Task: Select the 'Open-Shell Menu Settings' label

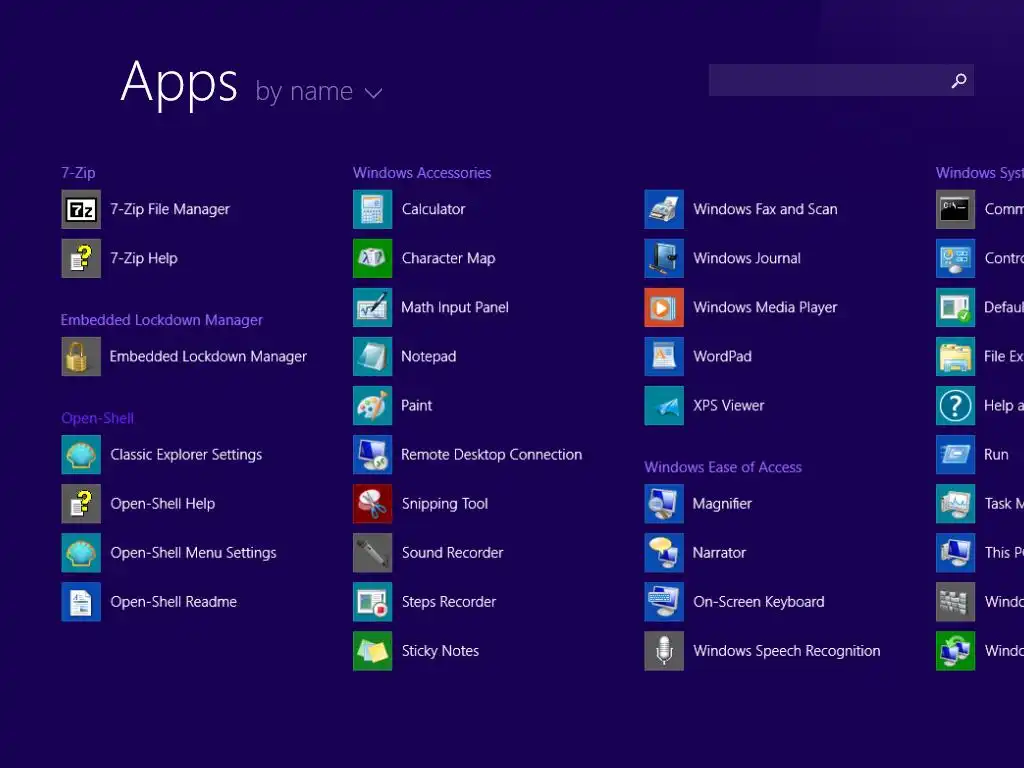Action: (x=193, y=552)
